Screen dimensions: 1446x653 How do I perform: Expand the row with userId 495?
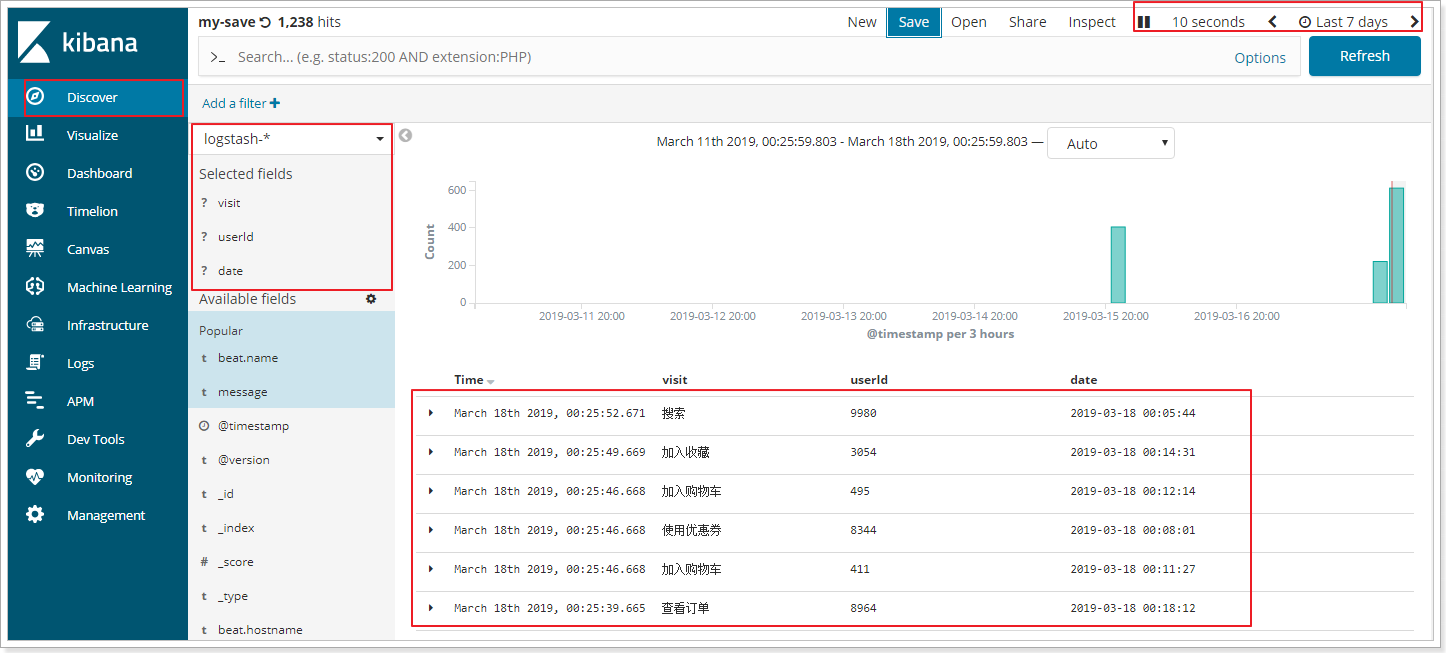point(431,491)
